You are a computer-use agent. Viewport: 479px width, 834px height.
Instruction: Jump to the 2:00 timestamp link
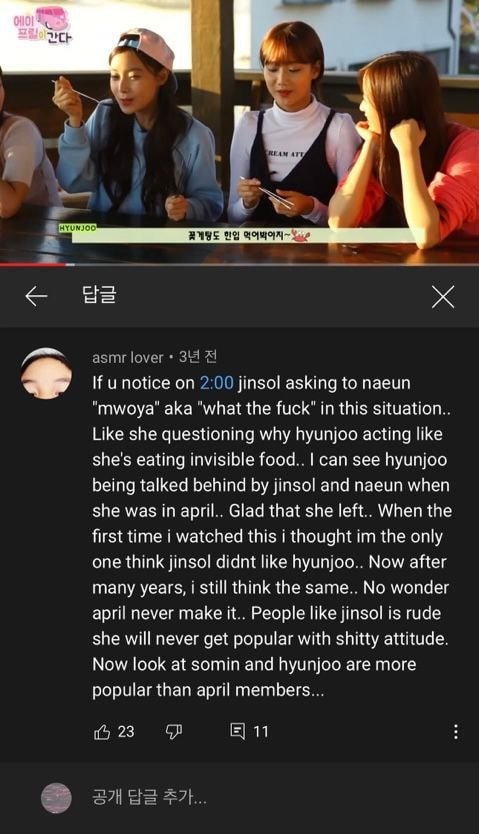point(216,383)
